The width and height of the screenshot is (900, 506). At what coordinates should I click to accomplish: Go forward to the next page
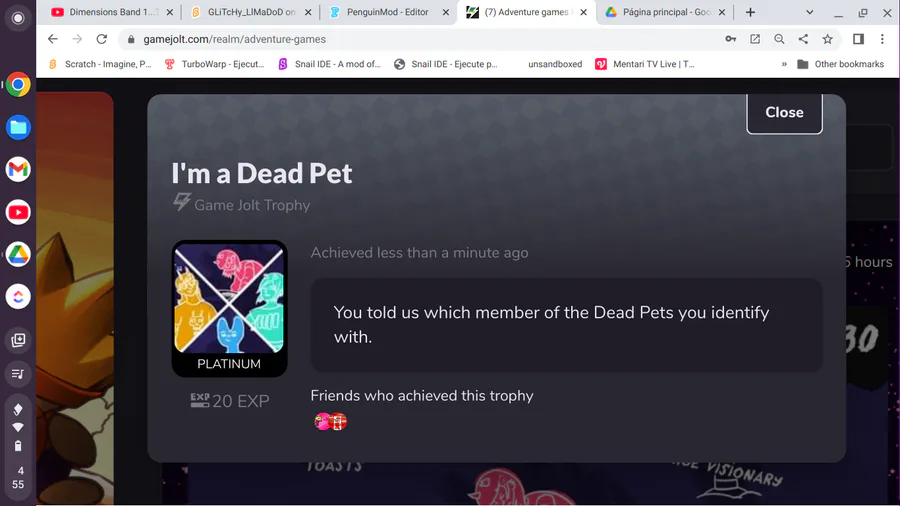(x=77, y=39)
